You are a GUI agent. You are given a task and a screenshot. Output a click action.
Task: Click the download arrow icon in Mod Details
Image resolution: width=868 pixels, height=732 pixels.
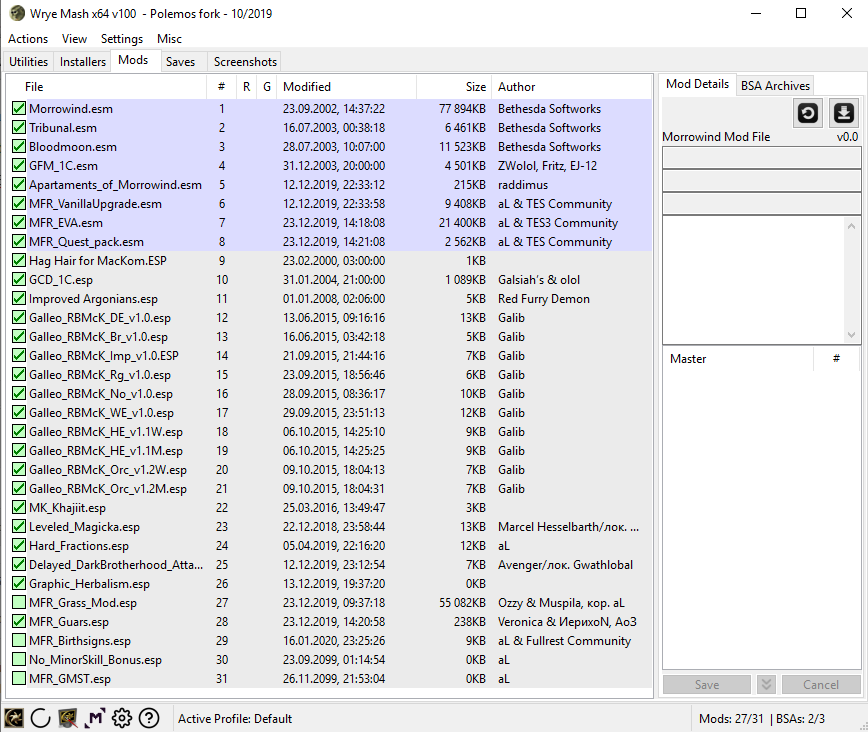(x=843, y=114)
